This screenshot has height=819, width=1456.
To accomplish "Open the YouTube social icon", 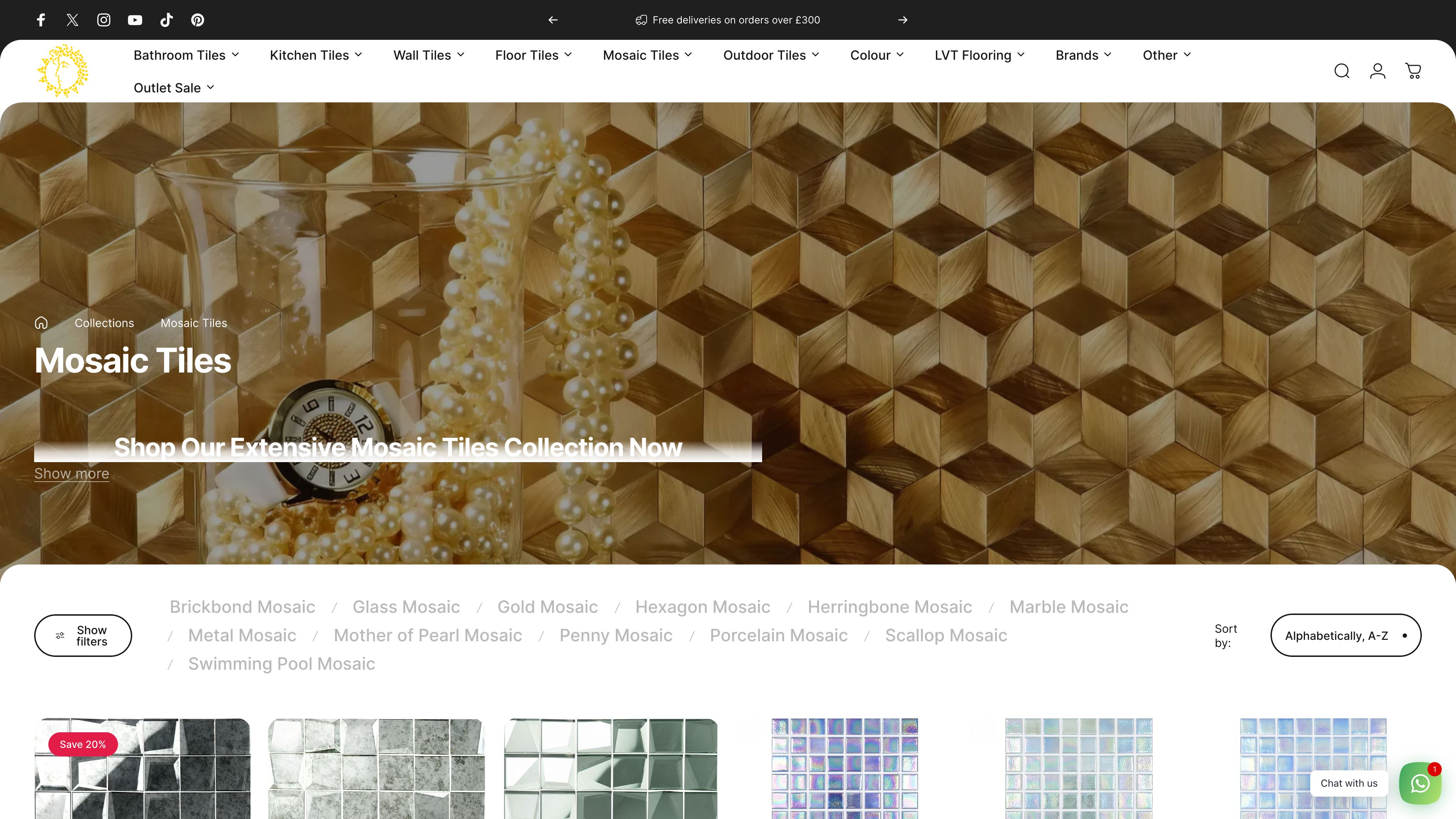I will click(x=135, y=20).
